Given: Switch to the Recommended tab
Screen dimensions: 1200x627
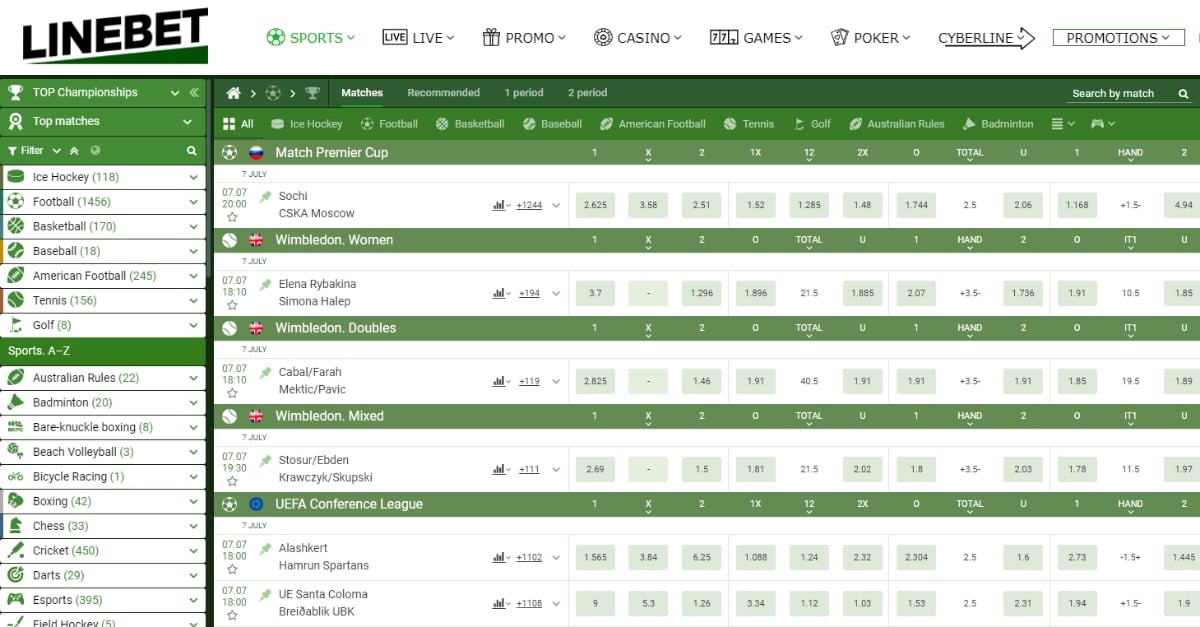Looking at the screenshot, I should point(444,93).
